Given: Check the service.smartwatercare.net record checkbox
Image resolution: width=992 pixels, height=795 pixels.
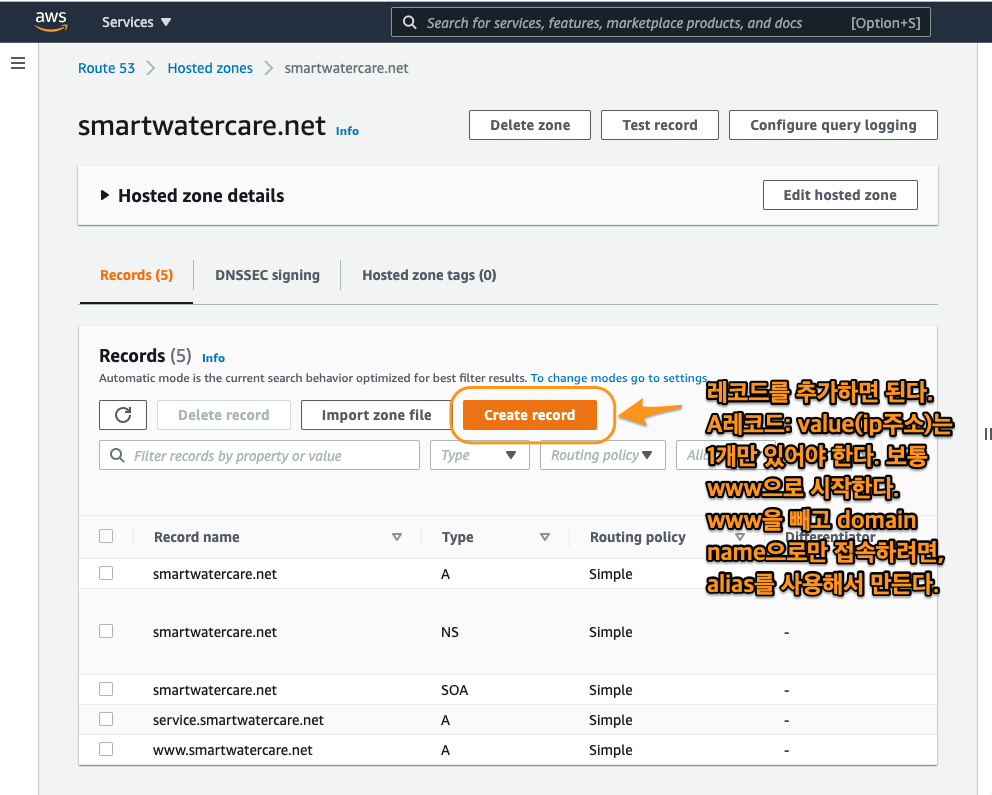Looking at the screenshot, I should tap(106, 719).
